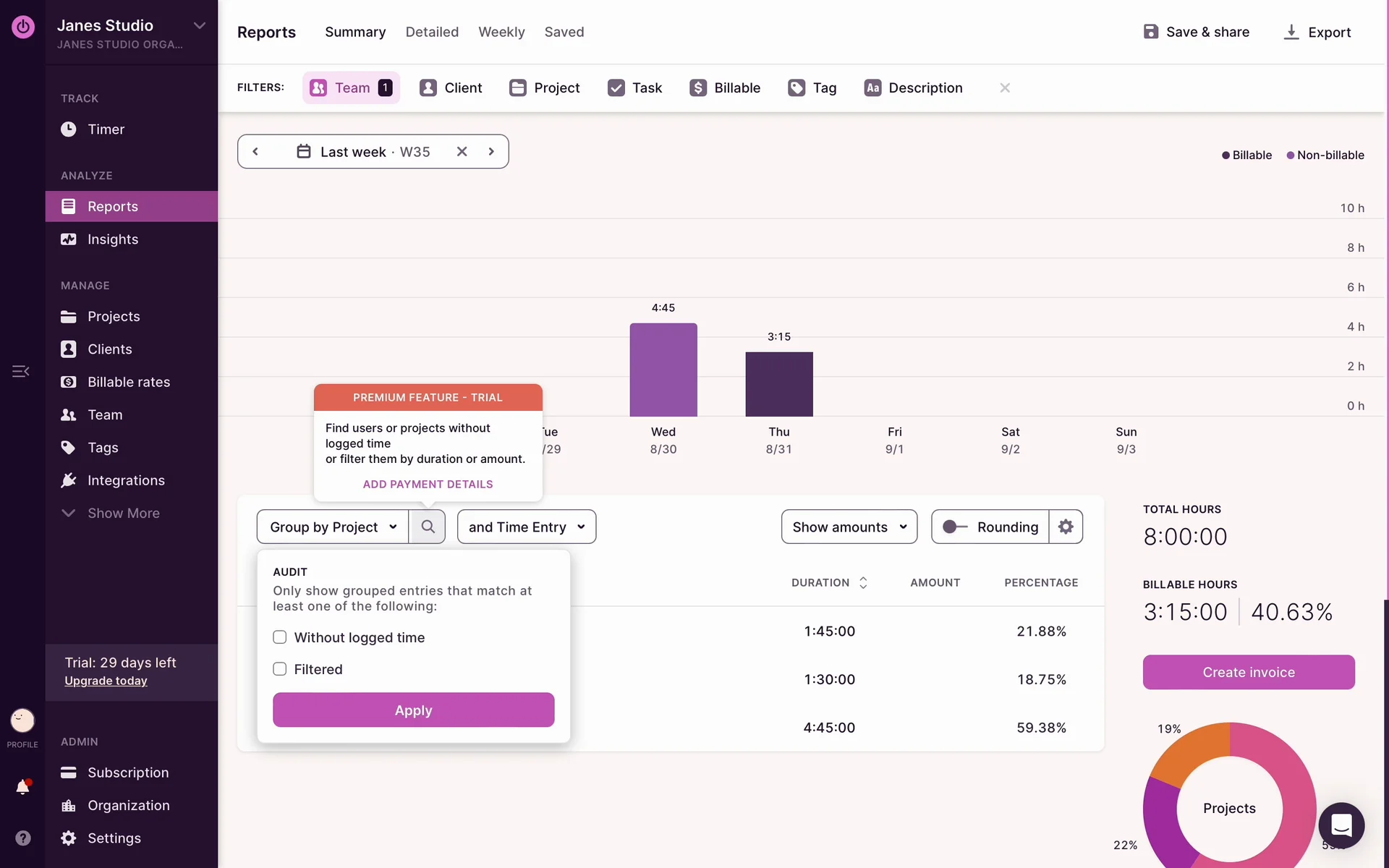Click the Wednesday 4:45 chart bar

(x=663, y=370)
